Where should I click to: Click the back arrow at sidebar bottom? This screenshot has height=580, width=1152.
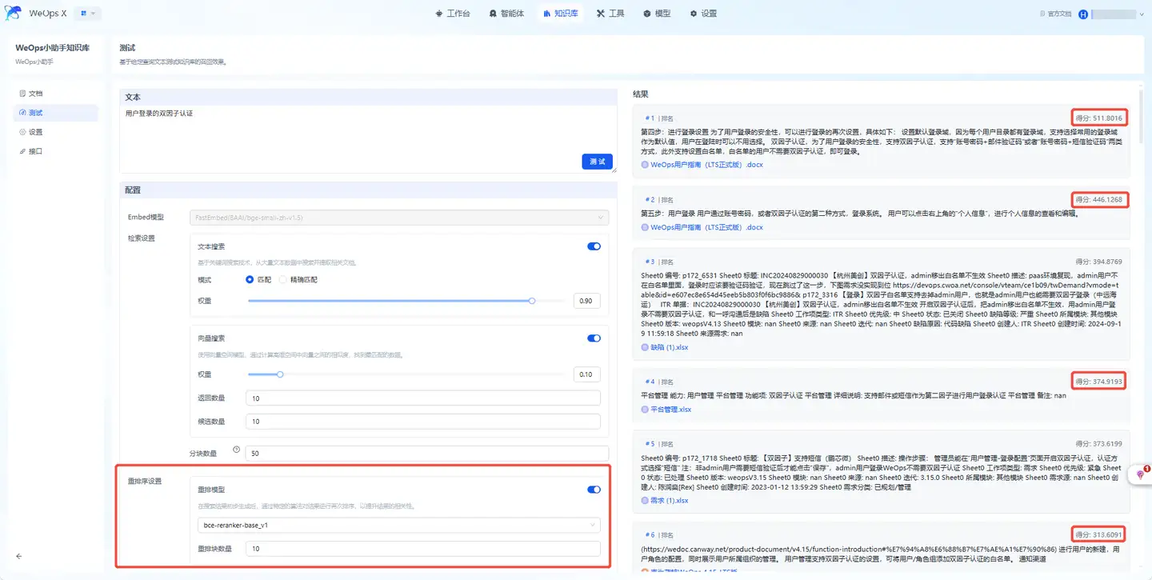click(x=19, y=556)
